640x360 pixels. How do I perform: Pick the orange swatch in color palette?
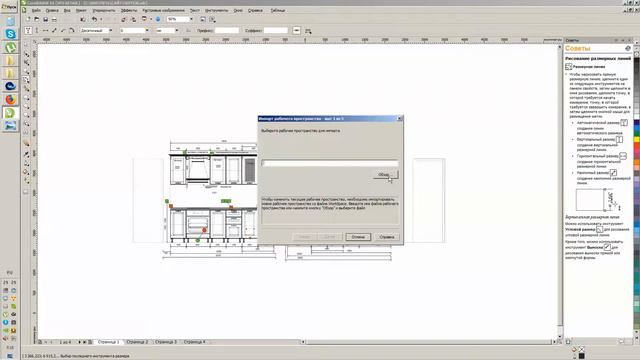[x=637, y=162]
